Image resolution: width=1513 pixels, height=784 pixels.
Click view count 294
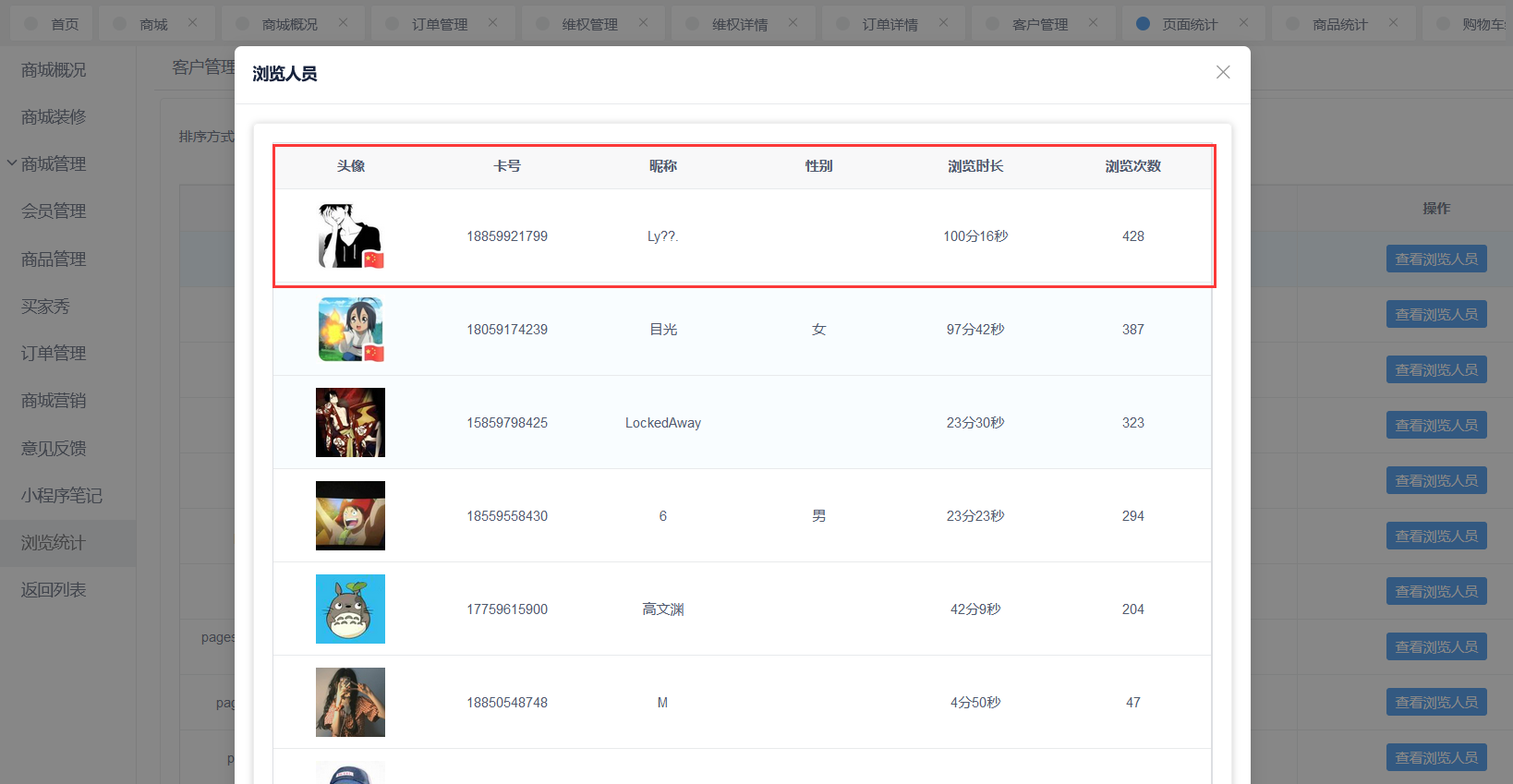(x=1133, y=516)
